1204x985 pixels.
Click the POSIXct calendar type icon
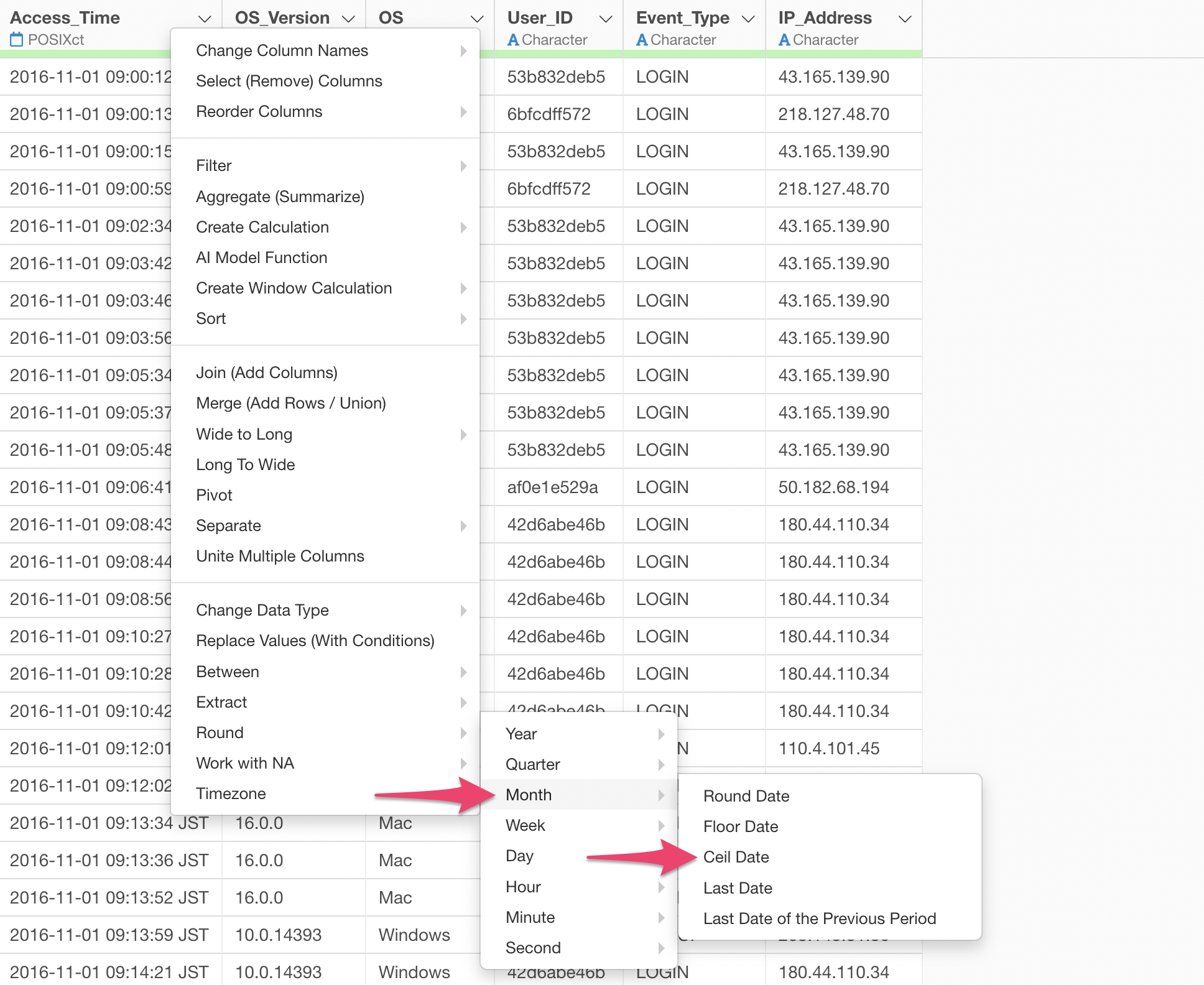pos(16,40)
